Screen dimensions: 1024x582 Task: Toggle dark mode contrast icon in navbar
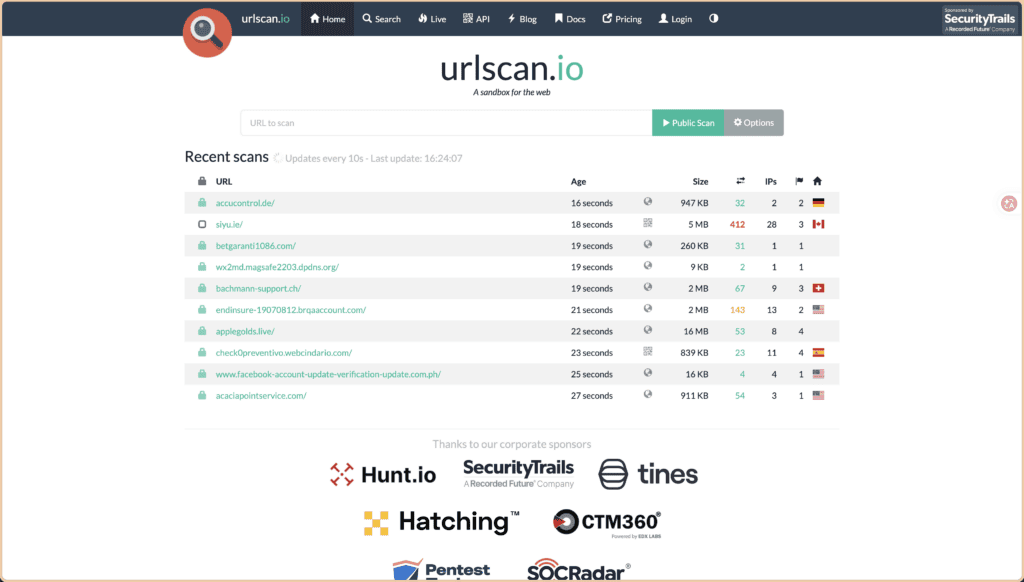pos(714,18)
